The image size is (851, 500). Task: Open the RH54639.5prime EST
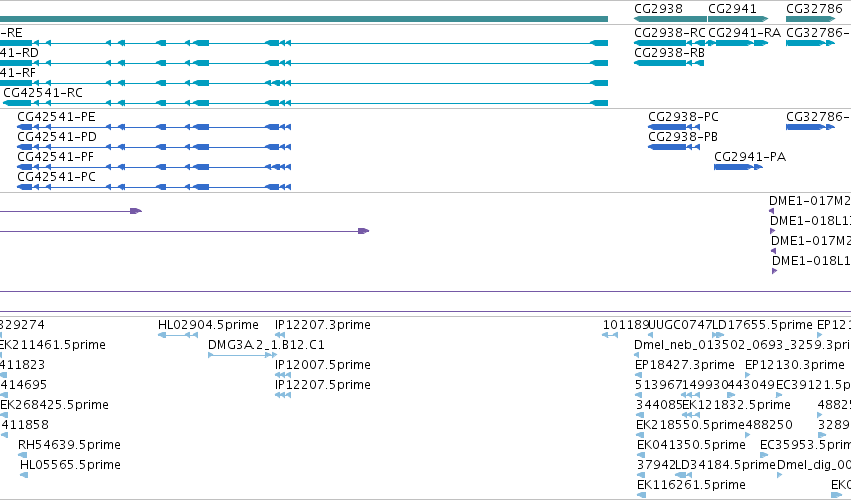click(x=69, y=445)
